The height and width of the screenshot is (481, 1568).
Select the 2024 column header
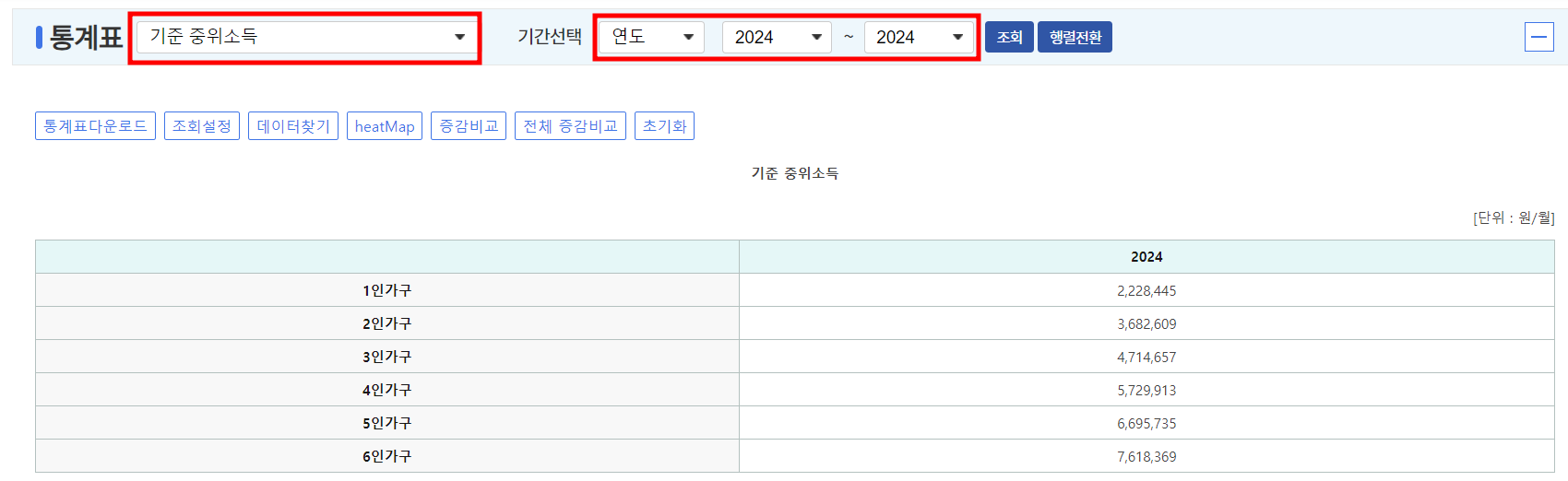point(1146,257)
